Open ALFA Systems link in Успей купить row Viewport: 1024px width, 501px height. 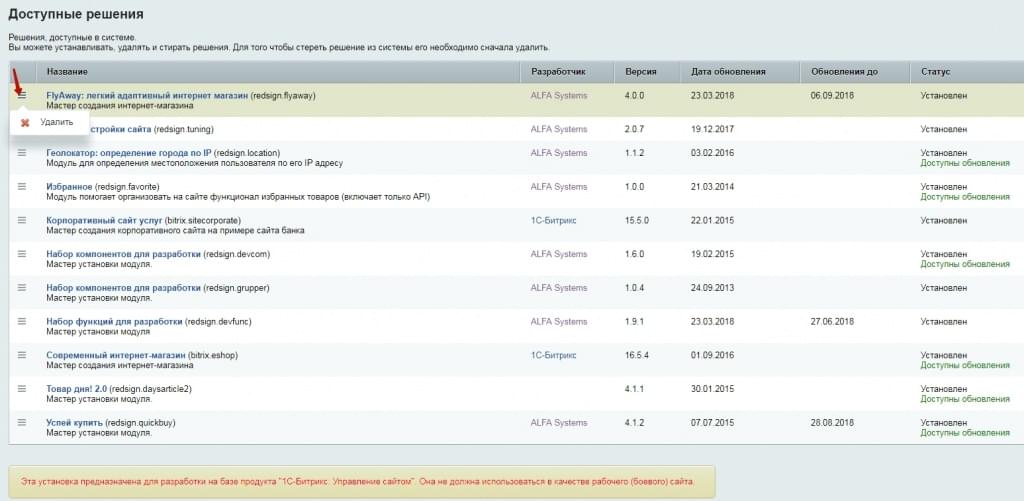[x=558, y=423]
